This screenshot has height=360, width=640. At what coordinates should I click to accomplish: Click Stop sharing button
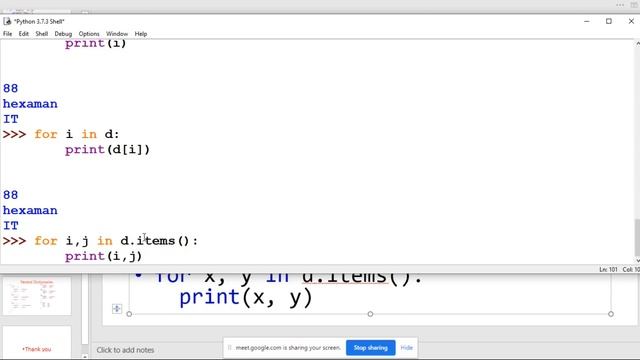click(371, 348)
